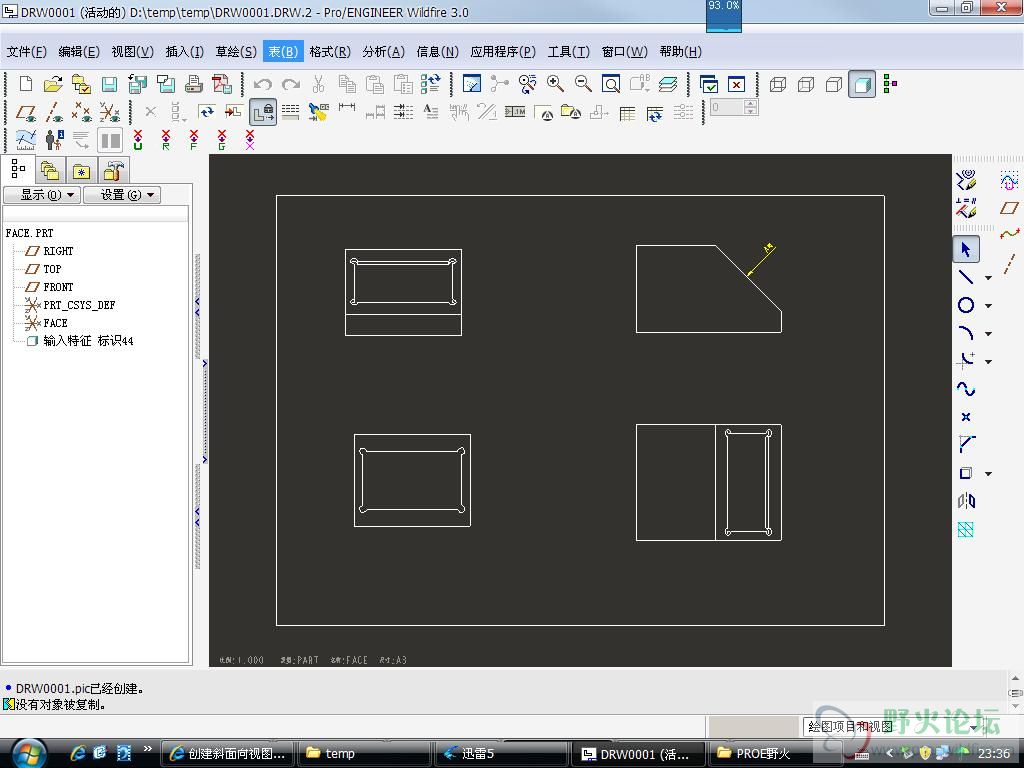
Task: Increase the sheet number stepper
Action: pyautogui.click(x=751, y=103)
